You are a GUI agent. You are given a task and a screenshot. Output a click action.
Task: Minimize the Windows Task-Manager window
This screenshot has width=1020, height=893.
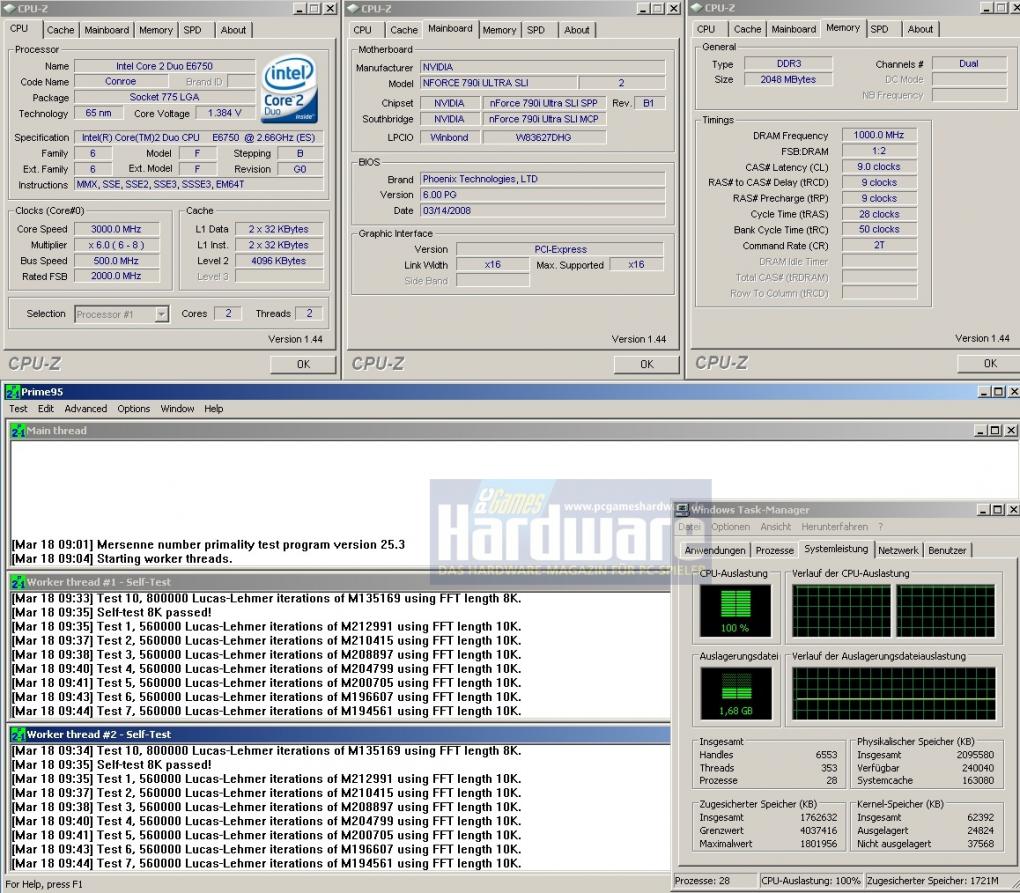(984, 510)
